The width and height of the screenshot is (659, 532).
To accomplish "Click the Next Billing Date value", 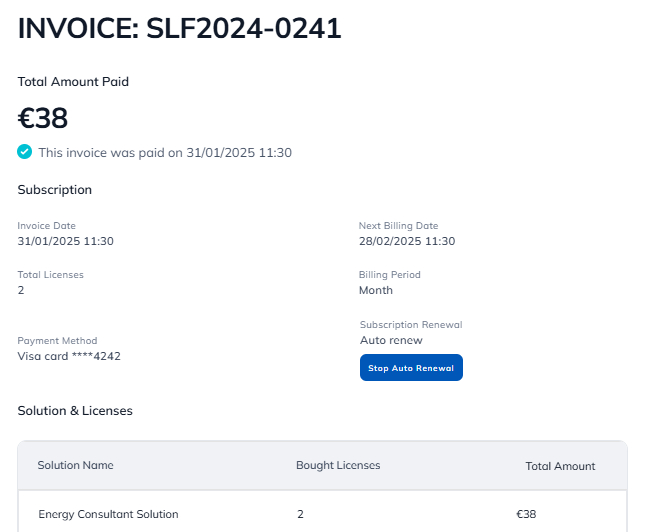I will 407,241.
